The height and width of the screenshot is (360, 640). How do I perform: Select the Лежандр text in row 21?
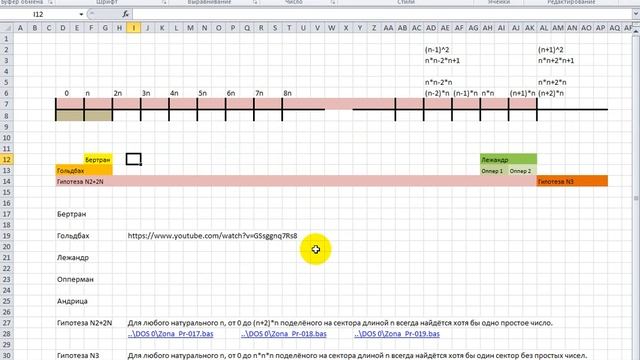pyautogui.click(x=73, y=258)
